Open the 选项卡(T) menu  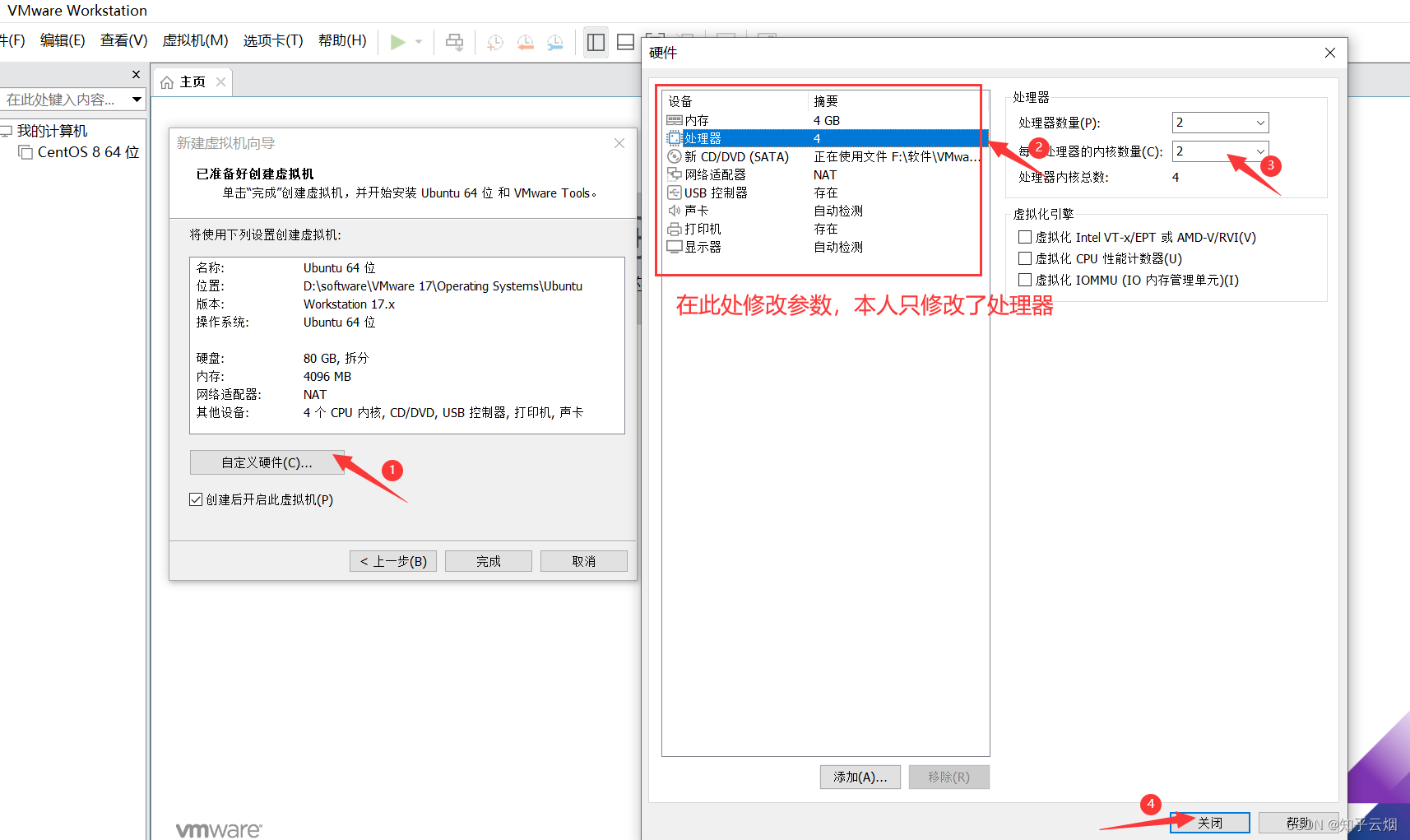[273, 40]
